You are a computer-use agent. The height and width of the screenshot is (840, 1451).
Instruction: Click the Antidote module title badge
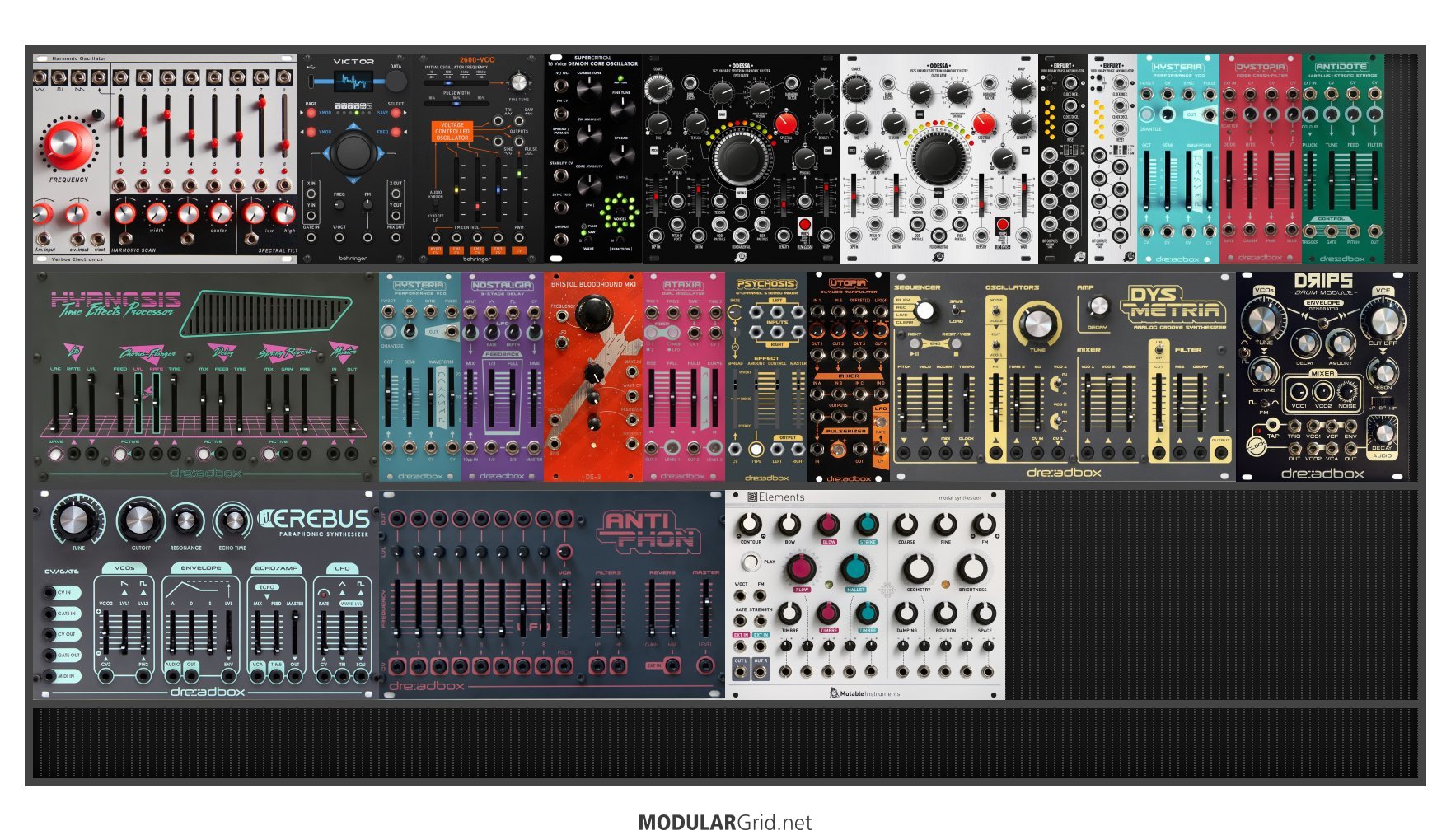point(1341,67)
